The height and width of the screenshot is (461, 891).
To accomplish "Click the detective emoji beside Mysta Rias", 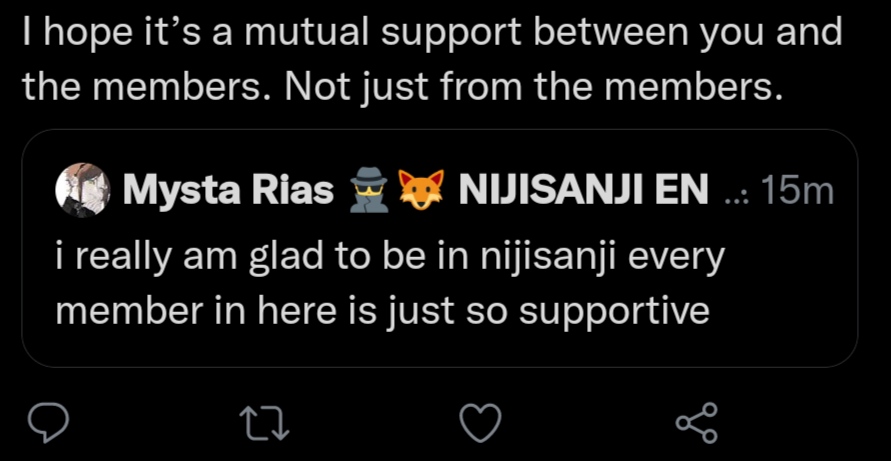I will pos(364,189).
